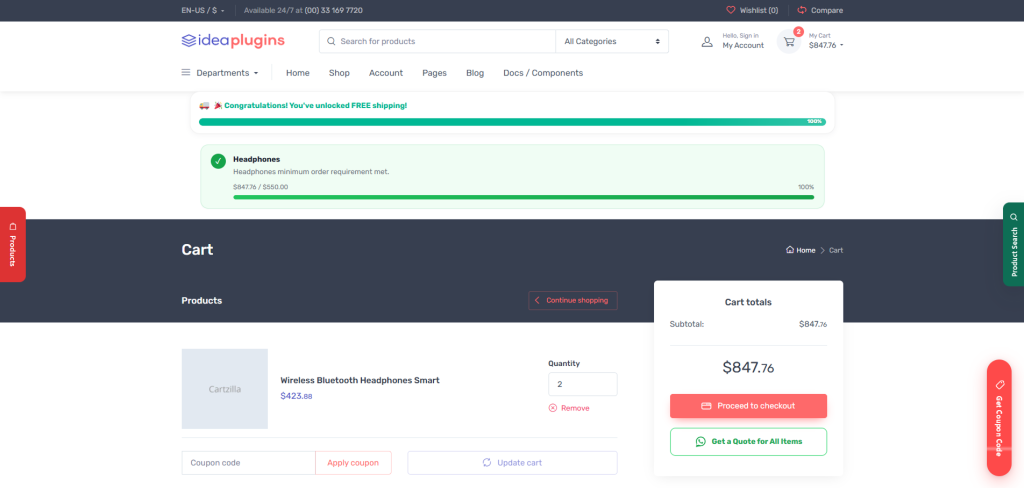Click Proceed to checkout button

(x=748, y=406)
